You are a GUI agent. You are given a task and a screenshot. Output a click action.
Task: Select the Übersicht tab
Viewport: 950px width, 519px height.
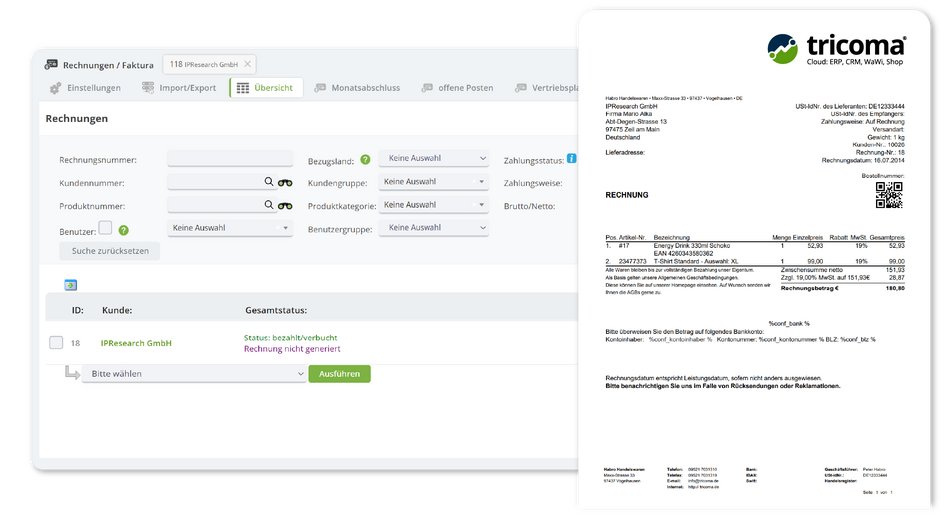(x=266, y=88)
